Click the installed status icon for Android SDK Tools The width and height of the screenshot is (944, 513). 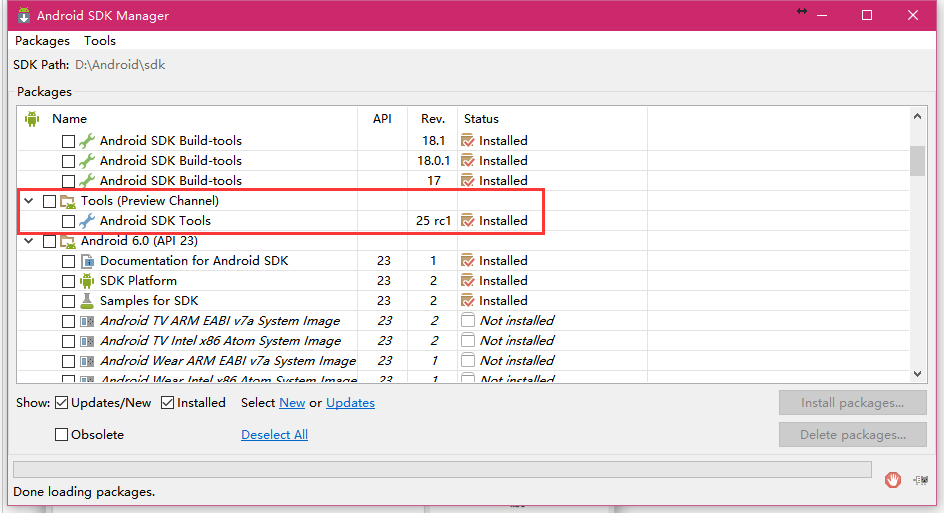(467, 221)
